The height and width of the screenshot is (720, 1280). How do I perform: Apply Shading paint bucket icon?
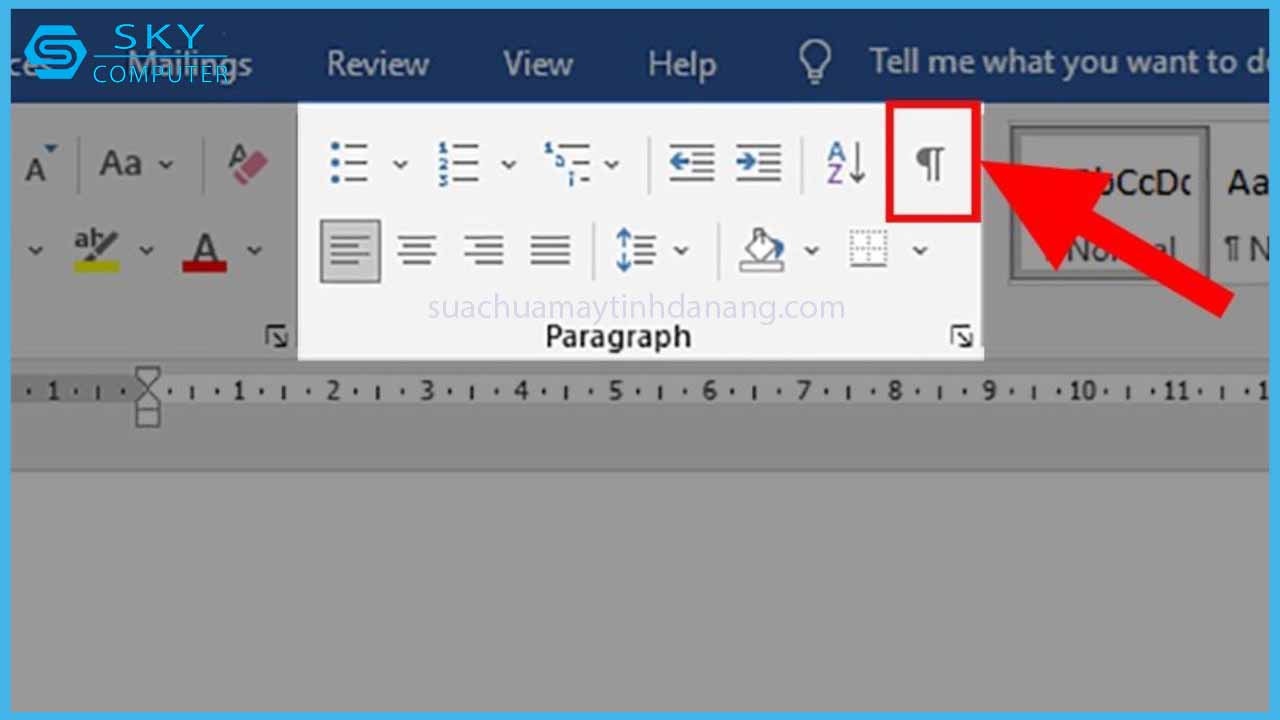(761, 250)
